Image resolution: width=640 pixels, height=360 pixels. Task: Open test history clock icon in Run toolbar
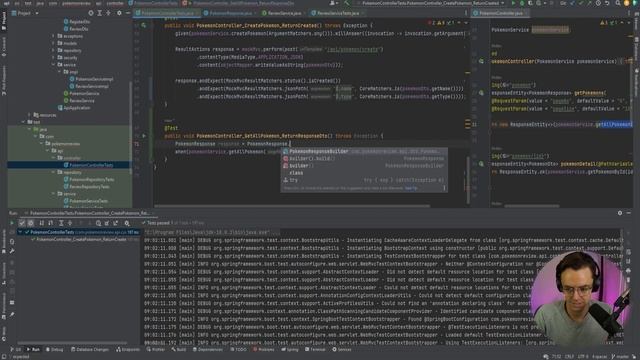point(98,223)
